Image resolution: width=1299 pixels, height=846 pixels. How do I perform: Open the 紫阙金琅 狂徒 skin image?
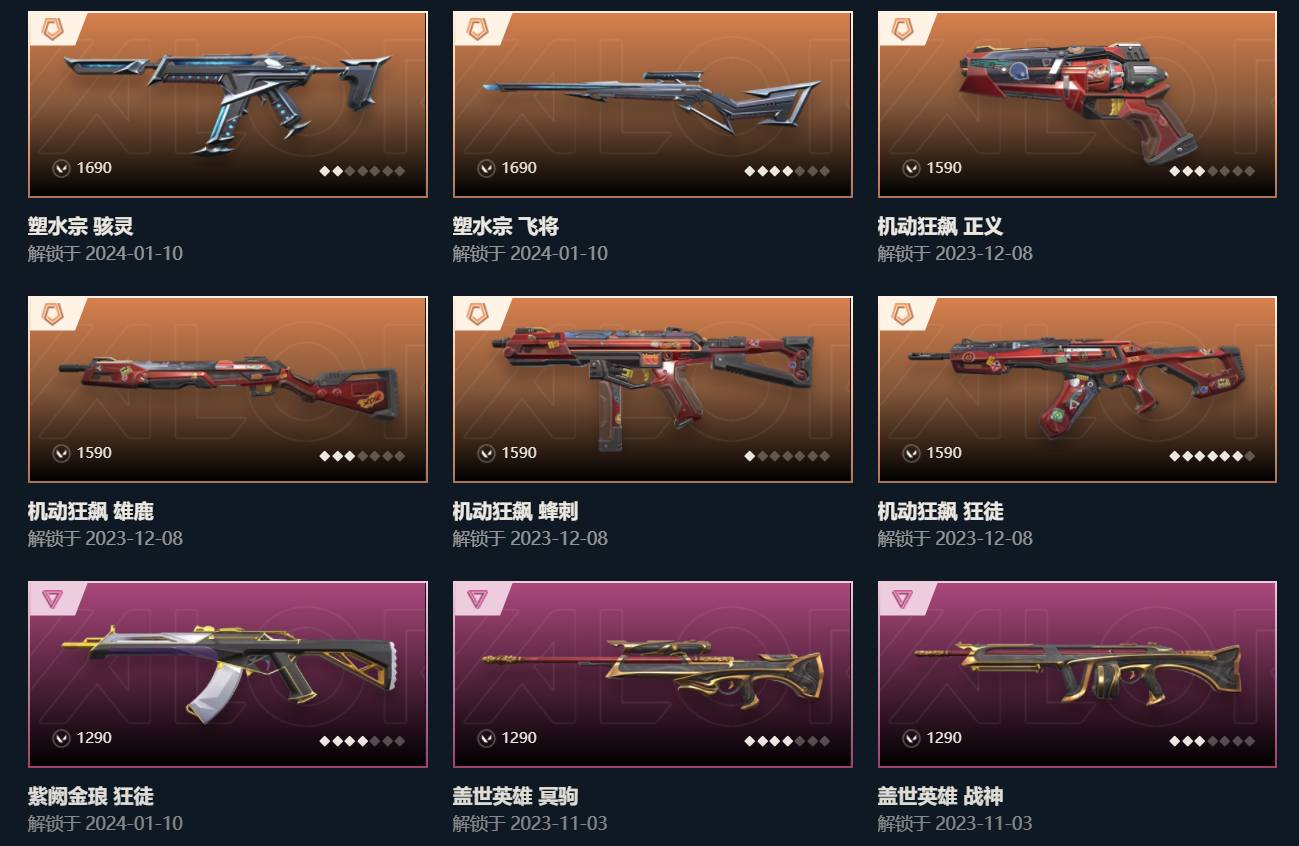(228, 674)
